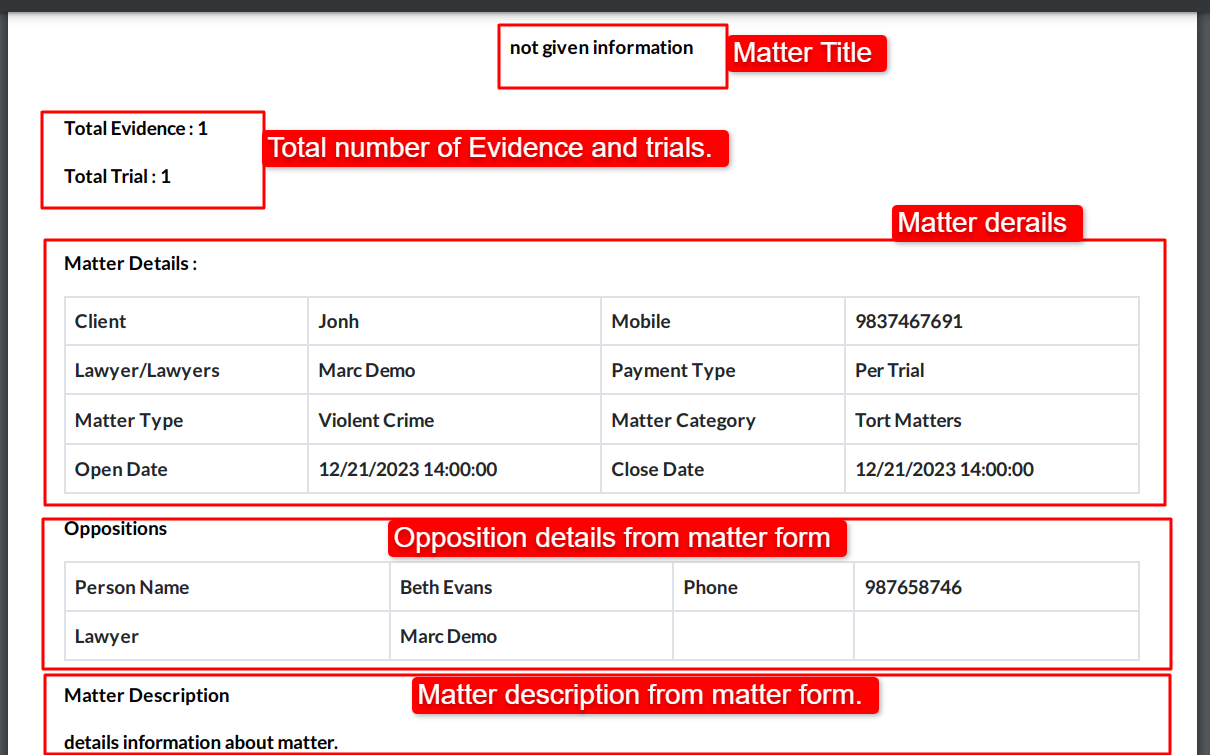Screen dimensions: 1210x755
Task: Select the 'Total Evidence : 1' line
Action: [x=136, y=128]
